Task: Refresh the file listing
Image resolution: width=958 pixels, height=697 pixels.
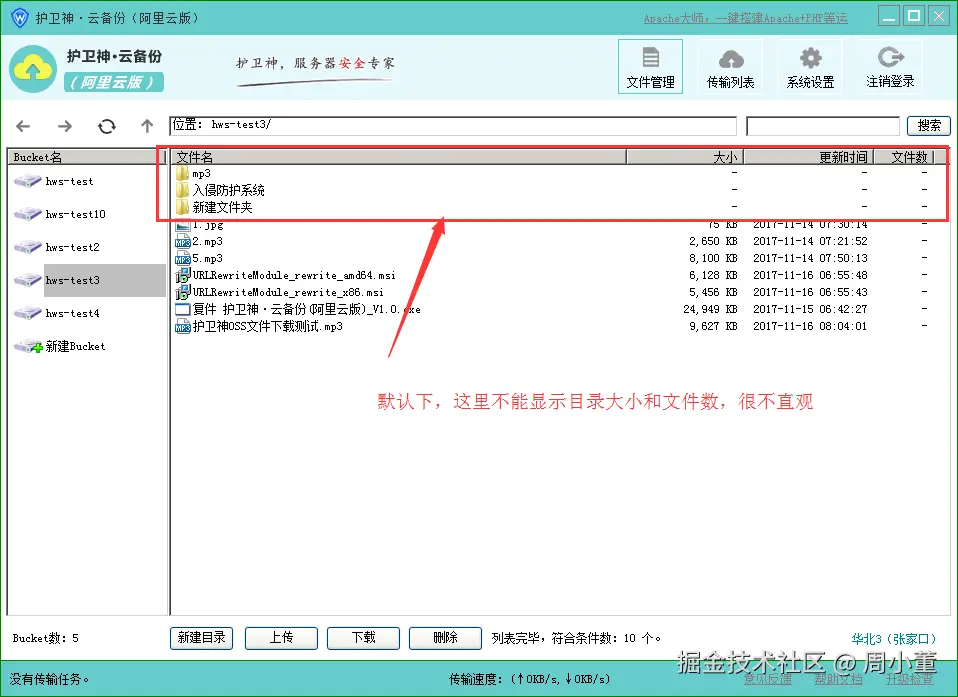Action: click(x=107, y=126)
